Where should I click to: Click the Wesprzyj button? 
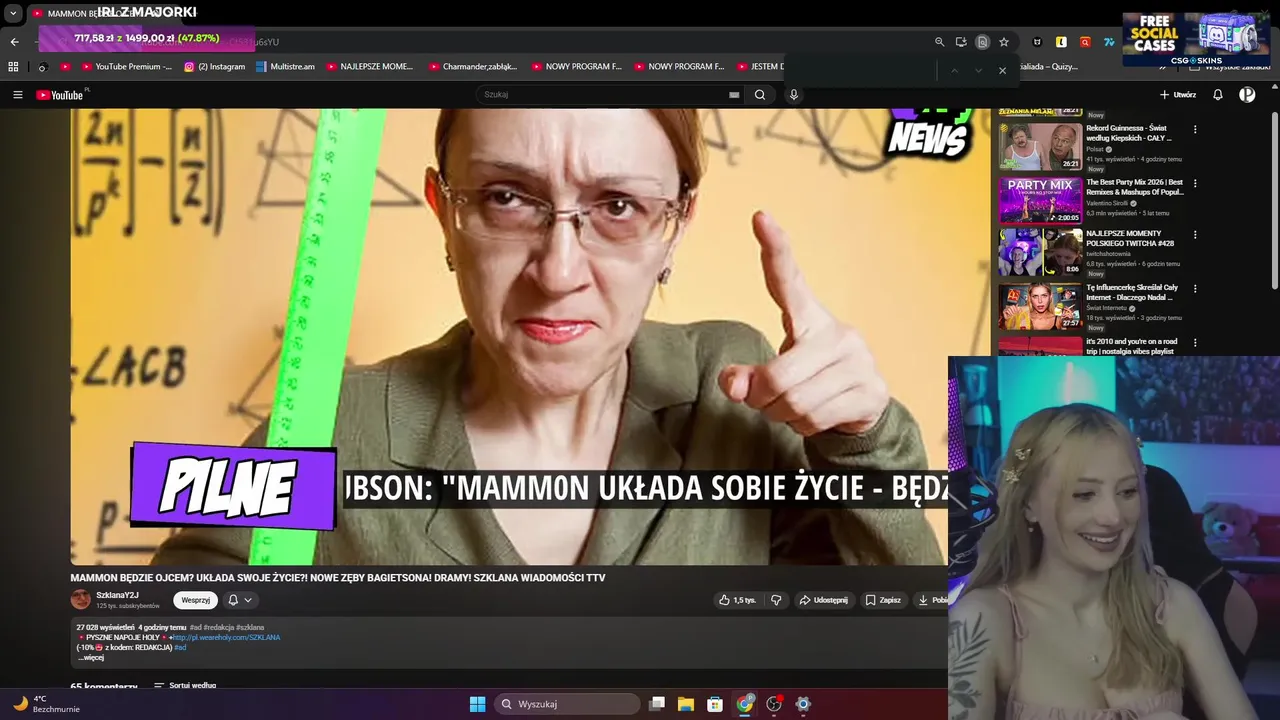[195, 600]
